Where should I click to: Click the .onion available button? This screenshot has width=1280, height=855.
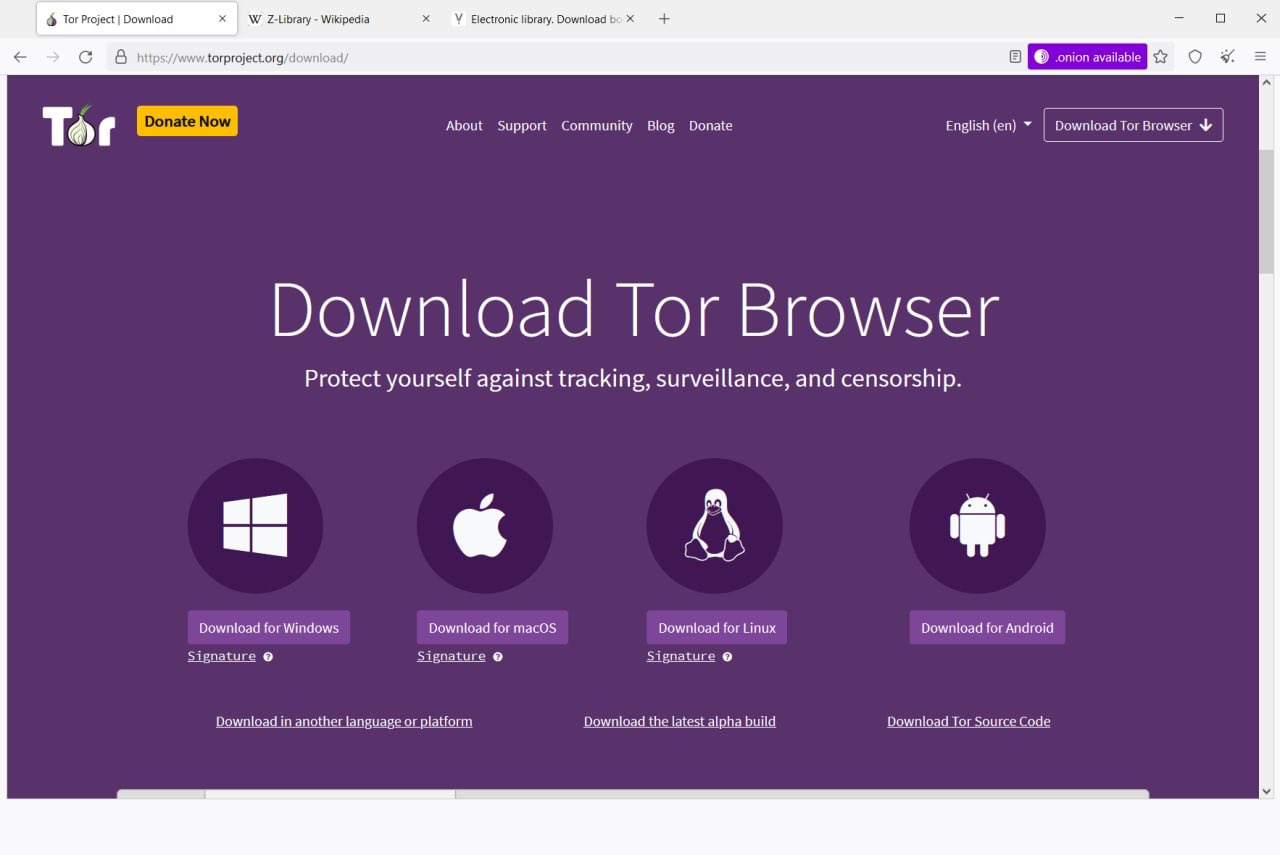pyautogui.click(x=1087, y=57)
